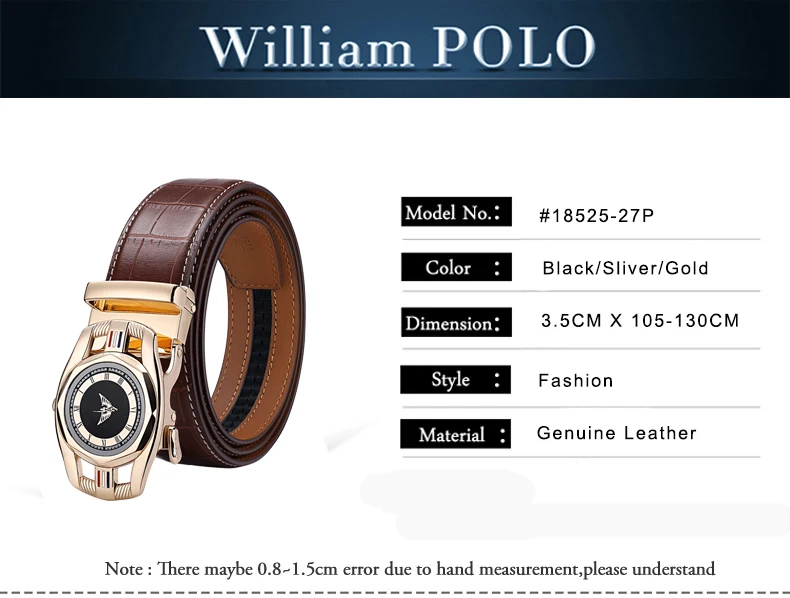The image size is (790, 598).
Task: Click the Fashion style value
Action: 576,380
